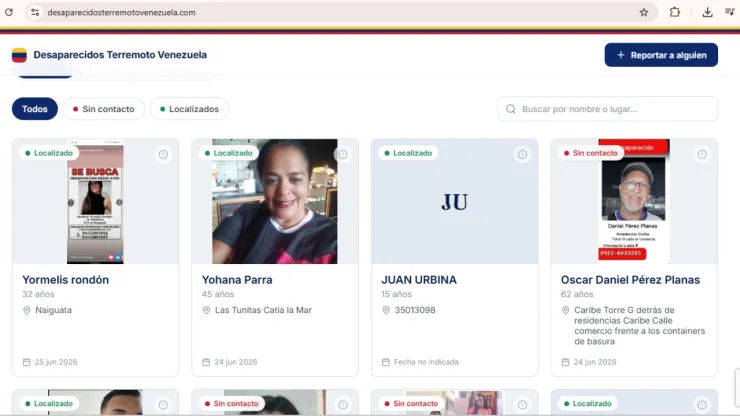Reload the page with browser refresh icon
740x416 pixels.
[x=9, y=12]
